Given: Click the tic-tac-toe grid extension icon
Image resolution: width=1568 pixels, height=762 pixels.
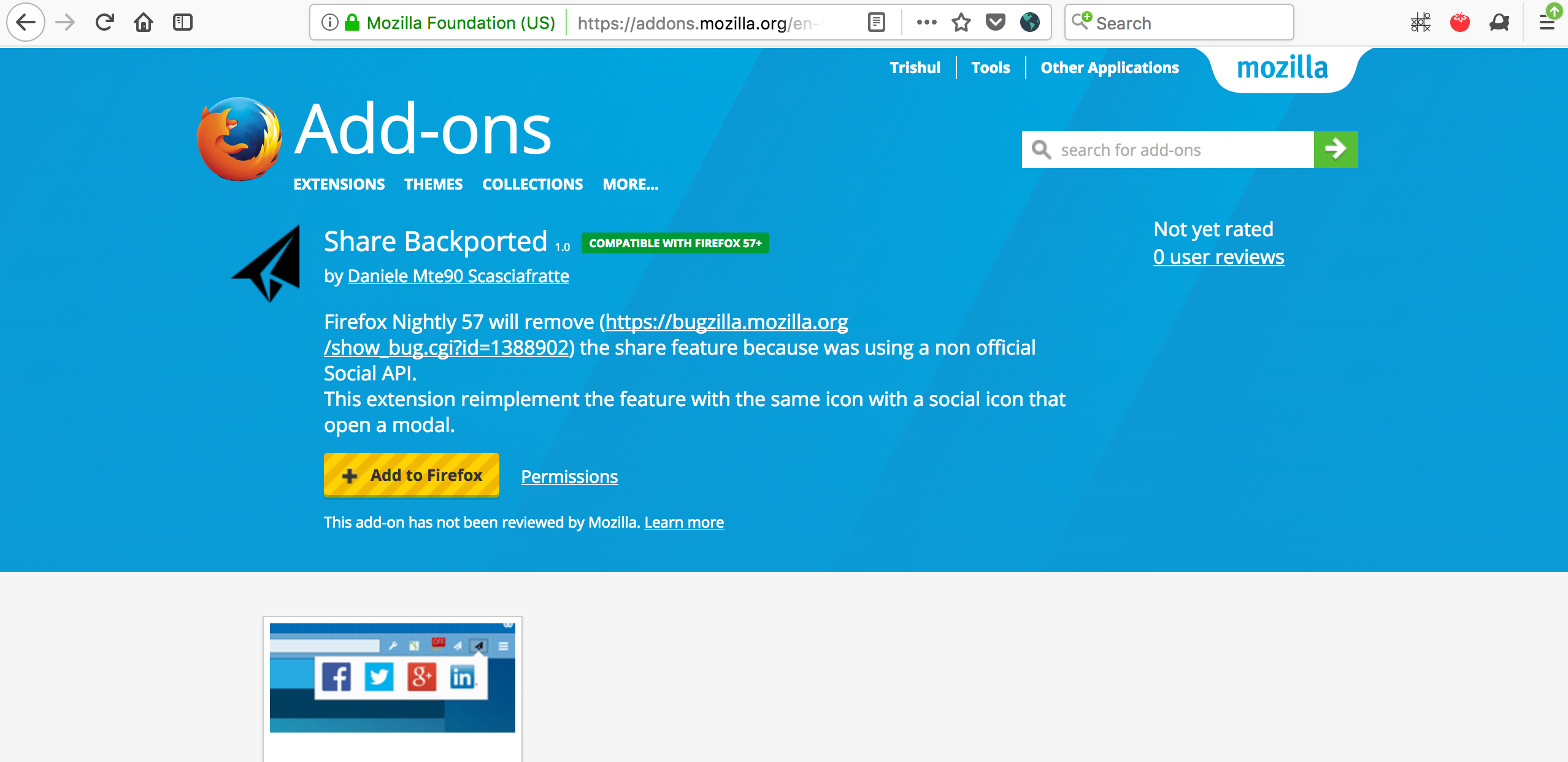Looking at the screenshot, I should coord(1420,23).
